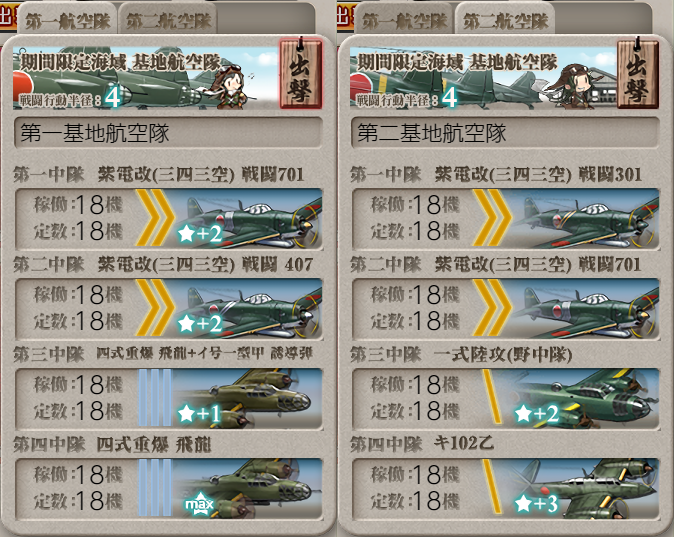Image resolution: width=674 pixels, height=537 pixels.
Task: Click the ★+3 improvement badge on キ102乙
Action: (x=536, y=503)
